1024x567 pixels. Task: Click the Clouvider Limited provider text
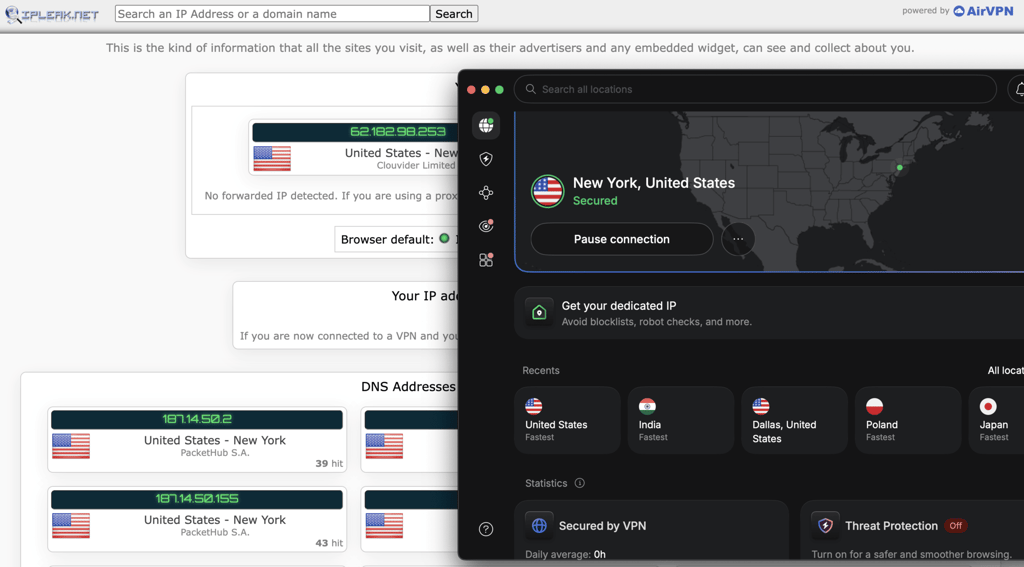416,165
